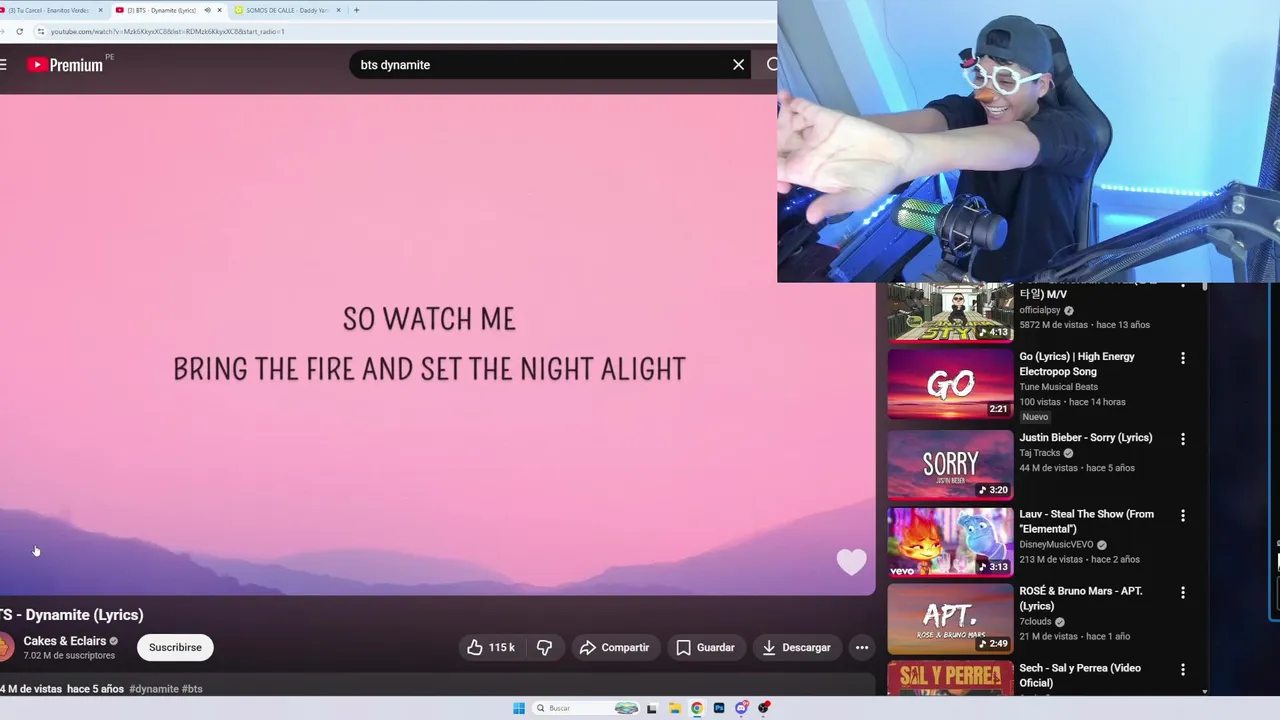Open 'Lauv - Steal The Show' title
Image resolution: width=1280 pixels, height=720 pixels.
1087,521
